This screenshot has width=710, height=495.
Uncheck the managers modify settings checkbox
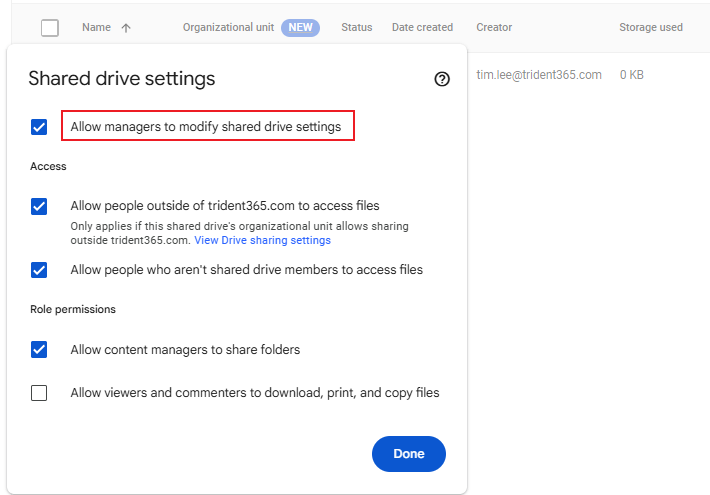coord(39,127)
